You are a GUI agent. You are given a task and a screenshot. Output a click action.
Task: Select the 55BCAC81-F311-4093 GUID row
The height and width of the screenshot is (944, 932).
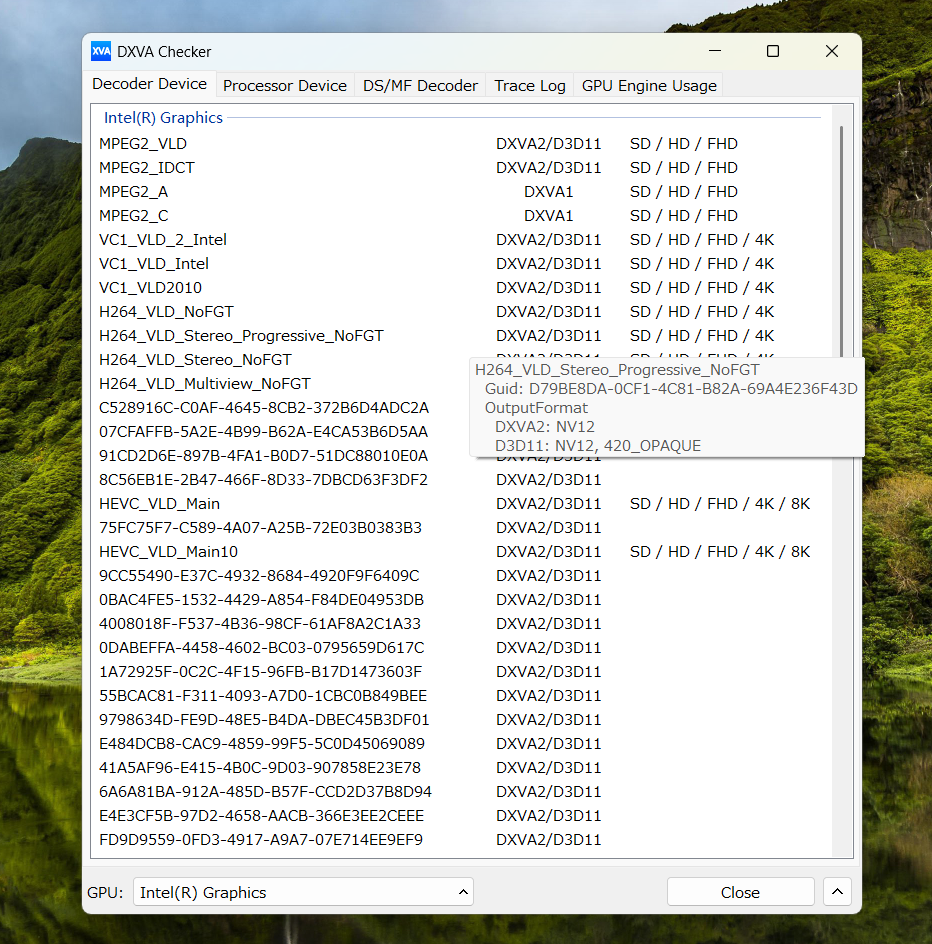click(x=461, y=696)
